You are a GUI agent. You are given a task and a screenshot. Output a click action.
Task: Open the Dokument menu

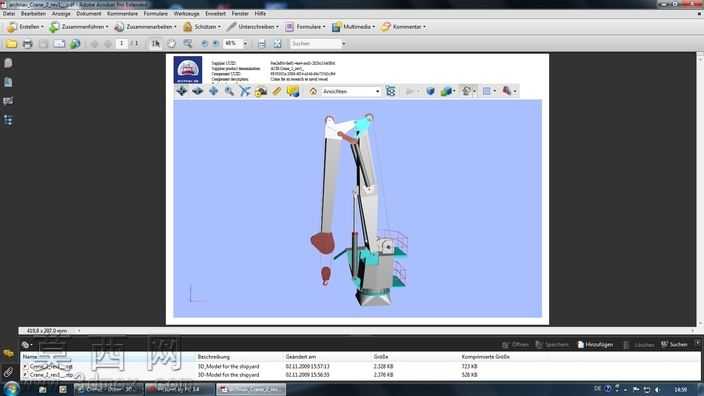(x=88, y=14)
